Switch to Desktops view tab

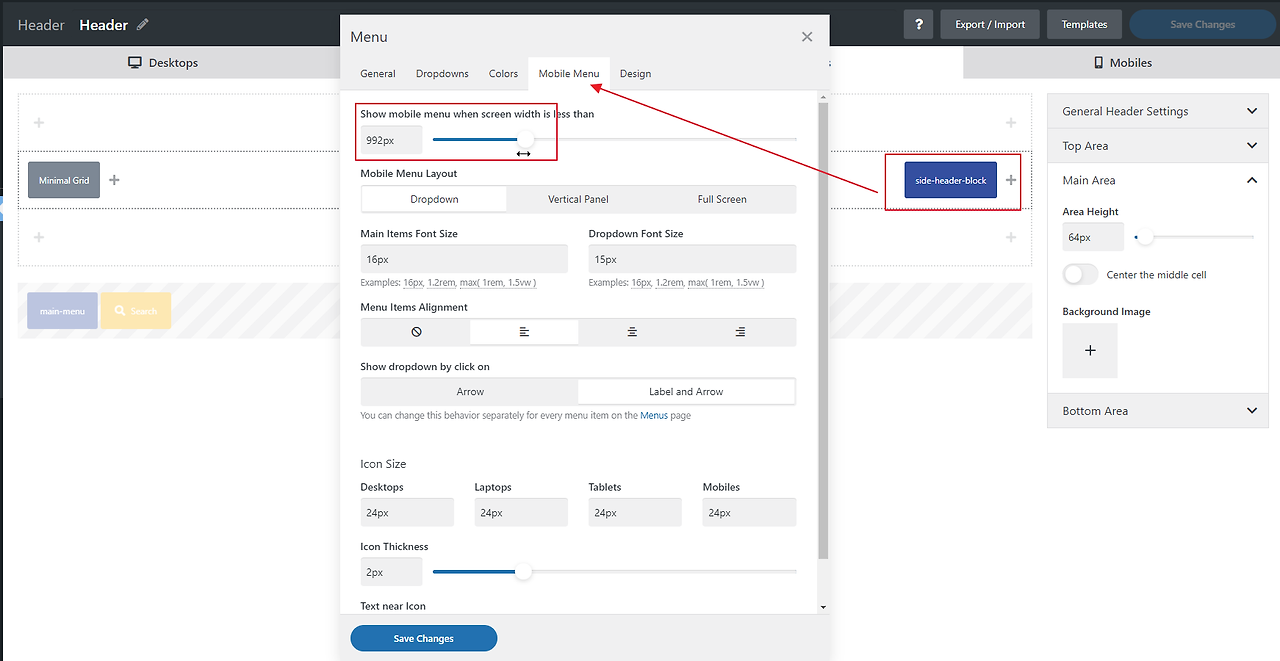(x=163, y=62)
